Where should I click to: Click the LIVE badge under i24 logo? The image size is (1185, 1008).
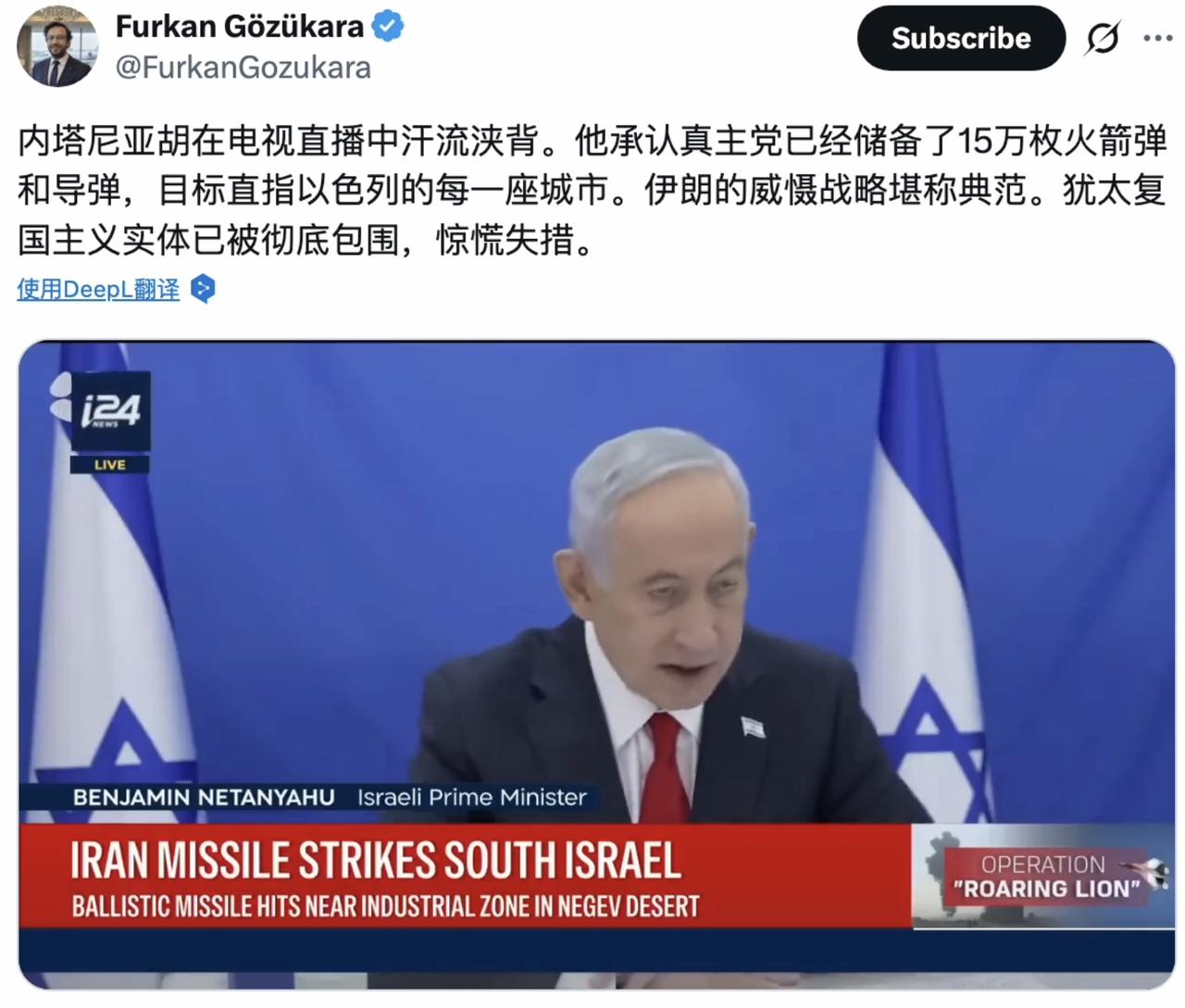pyautogui.click(x=110, y=464)
